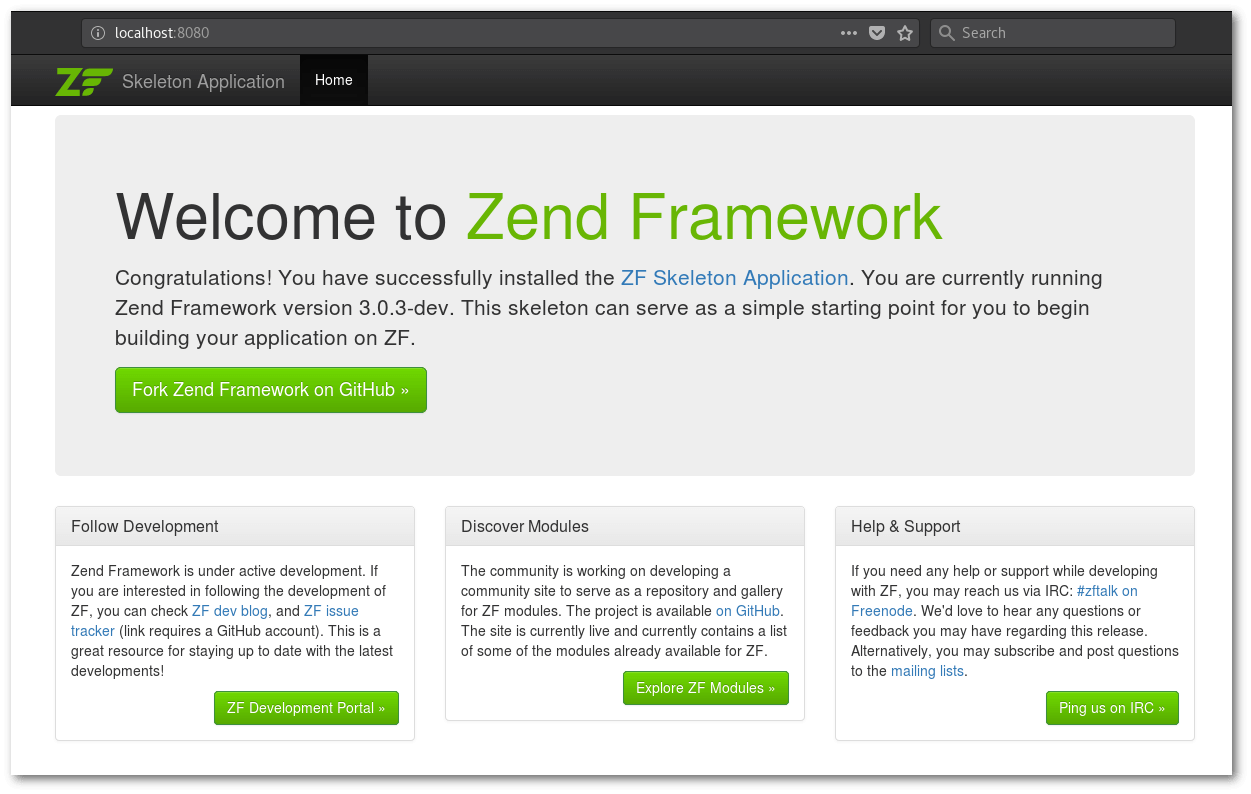
Task: Open the page actions three-dot menu
Action: pyautogui.click(x=849, y=33)
